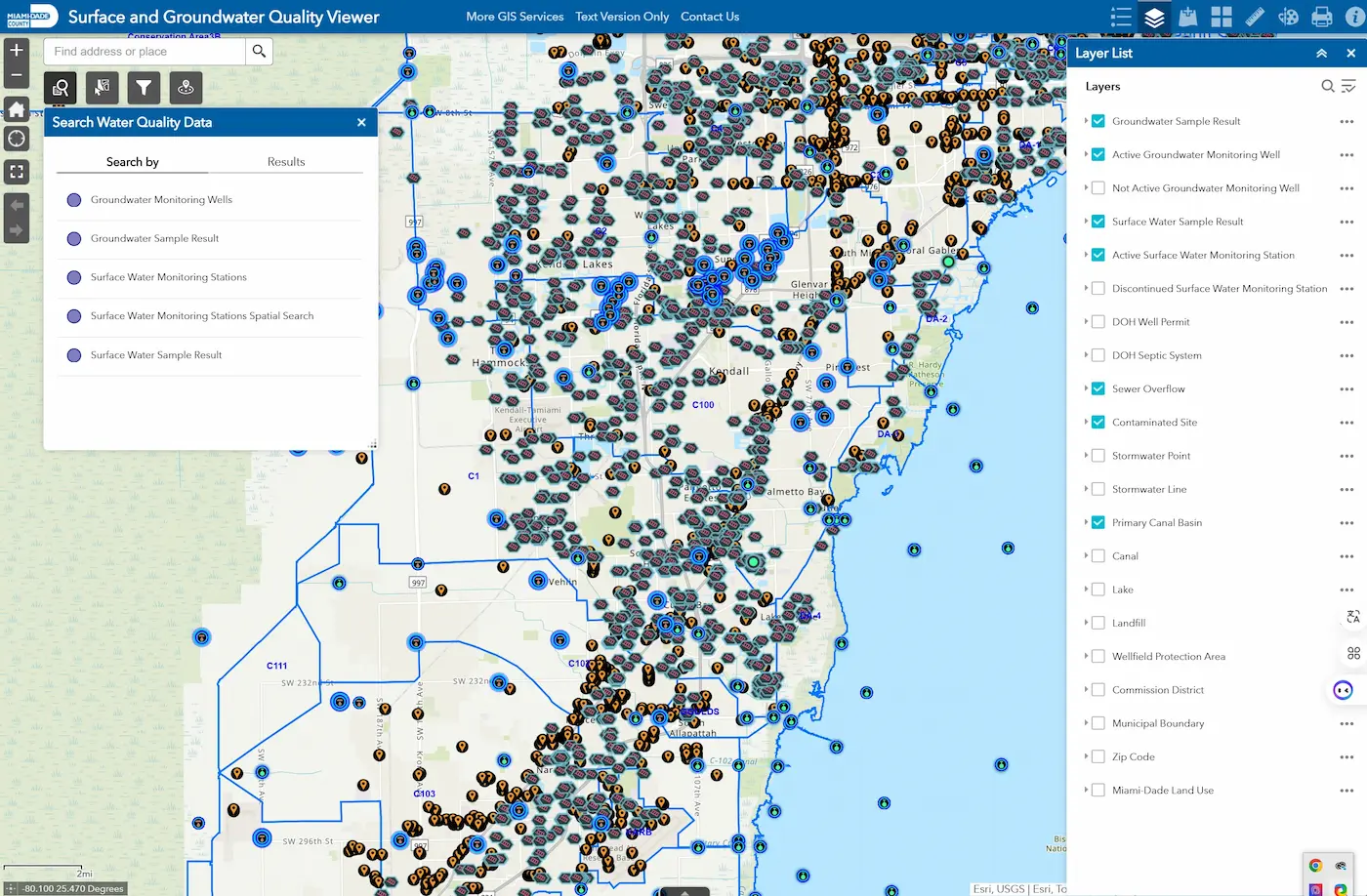Go to next map extent arrow
Screen dimensions: 1367x896
(17, 230)
